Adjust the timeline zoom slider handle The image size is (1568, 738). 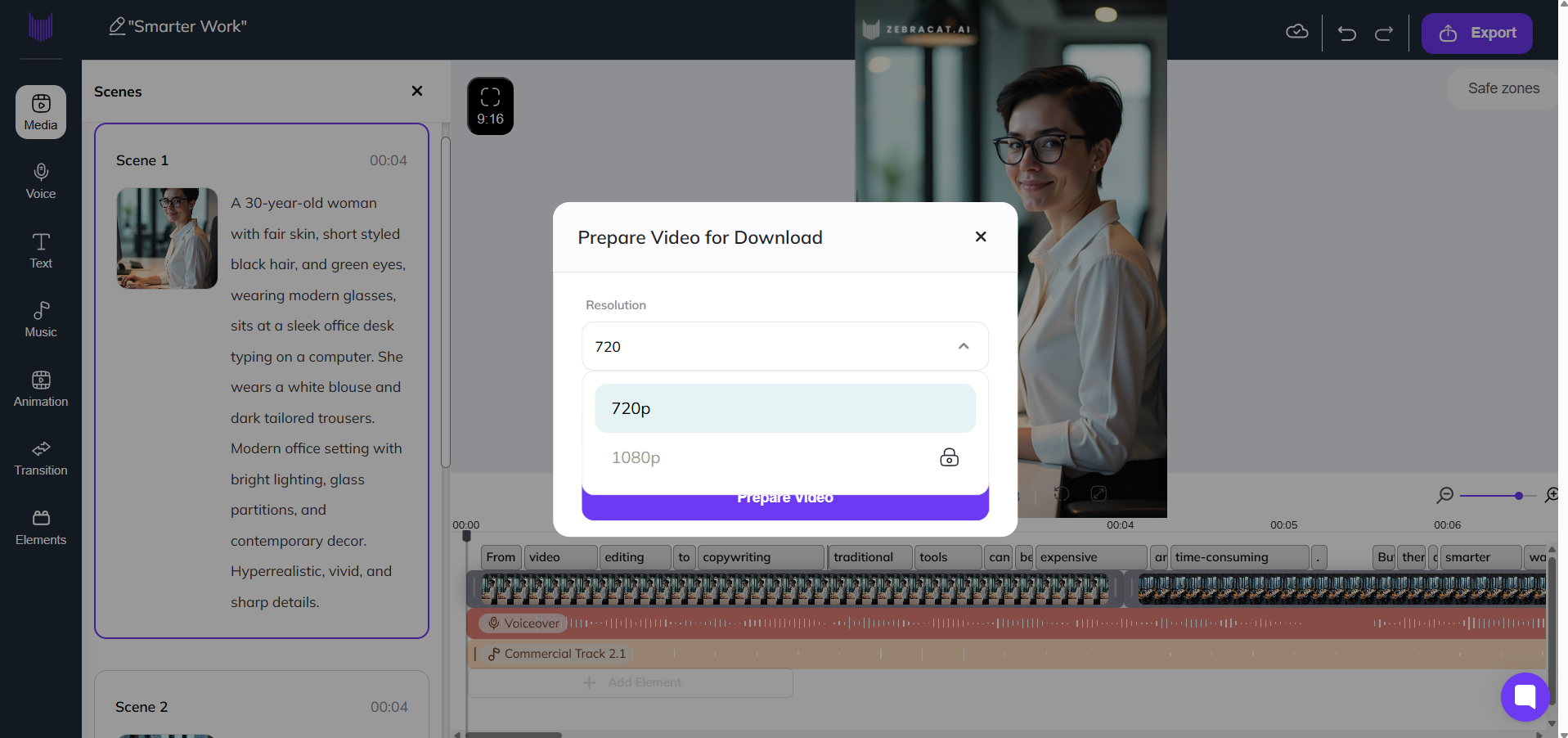point(1519,496)
